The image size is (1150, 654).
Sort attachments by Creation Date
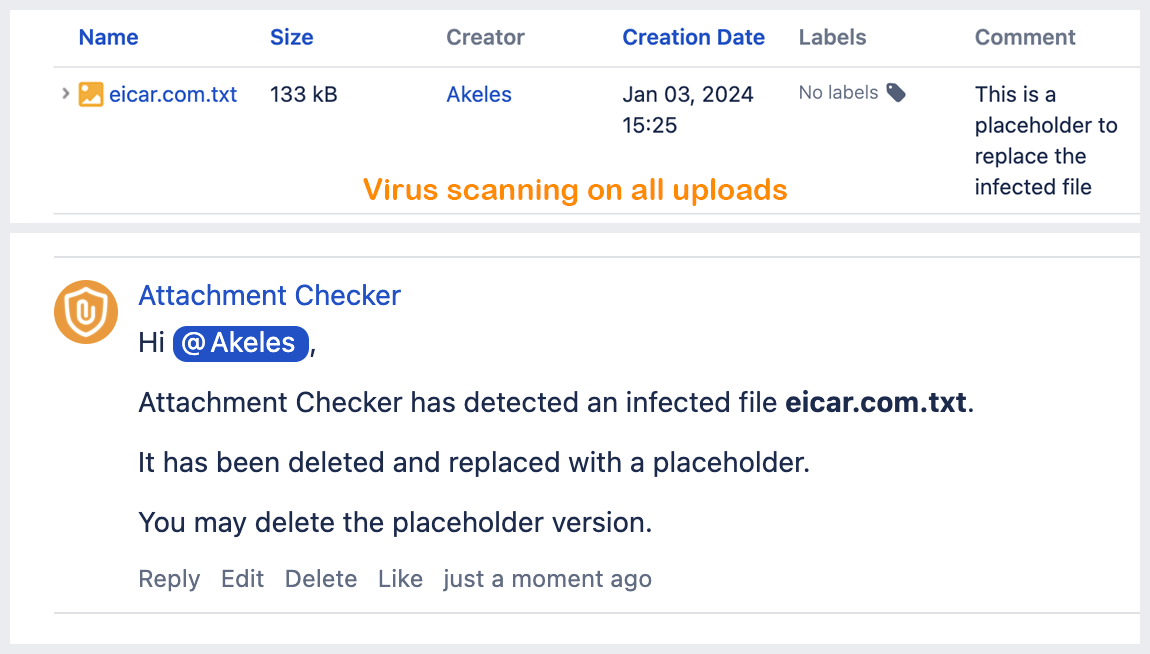(x=693, y=38)
